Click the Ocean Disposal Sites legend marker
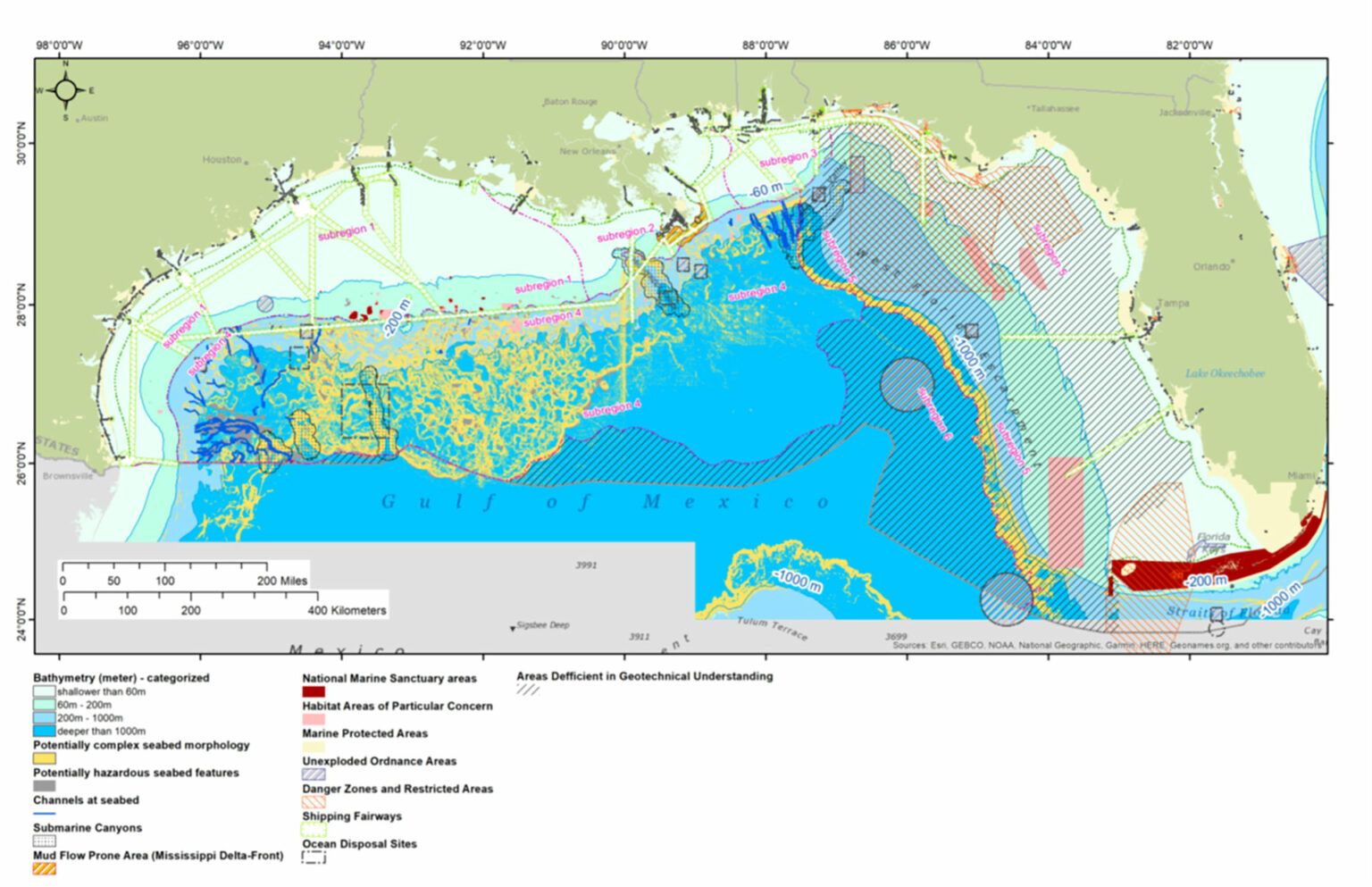 314,857
